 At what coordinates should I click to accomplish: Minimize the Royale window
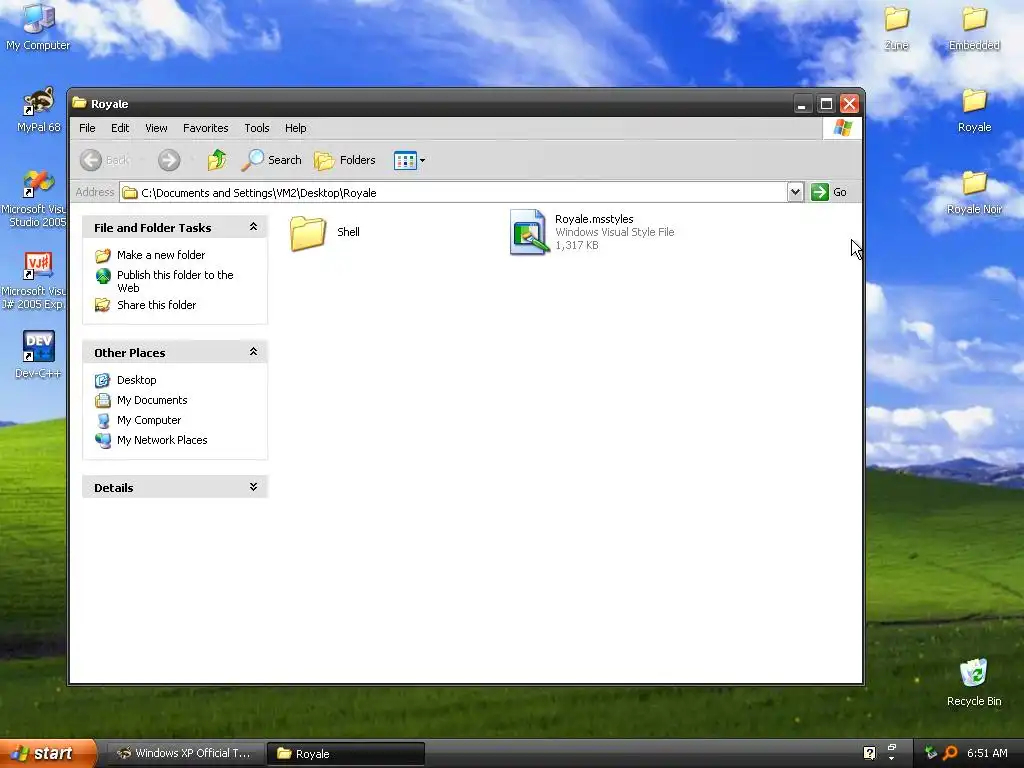click(802, 103)
